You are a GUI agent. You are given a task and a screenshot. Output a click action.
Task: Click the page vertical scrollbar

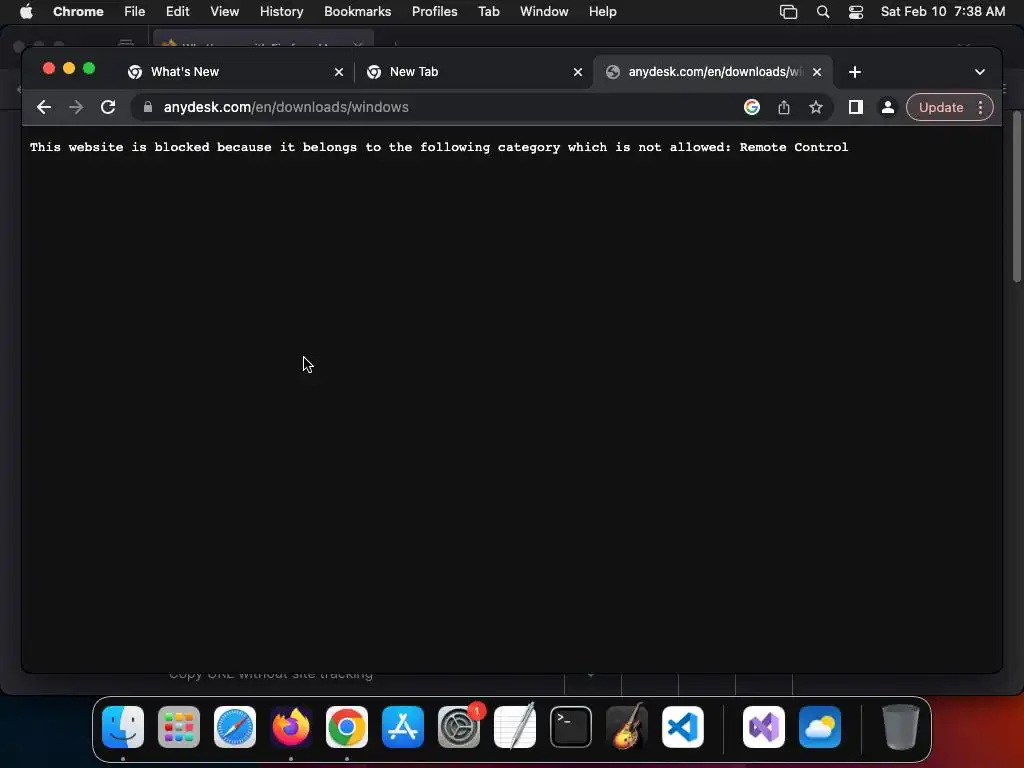click(1017, 196)
